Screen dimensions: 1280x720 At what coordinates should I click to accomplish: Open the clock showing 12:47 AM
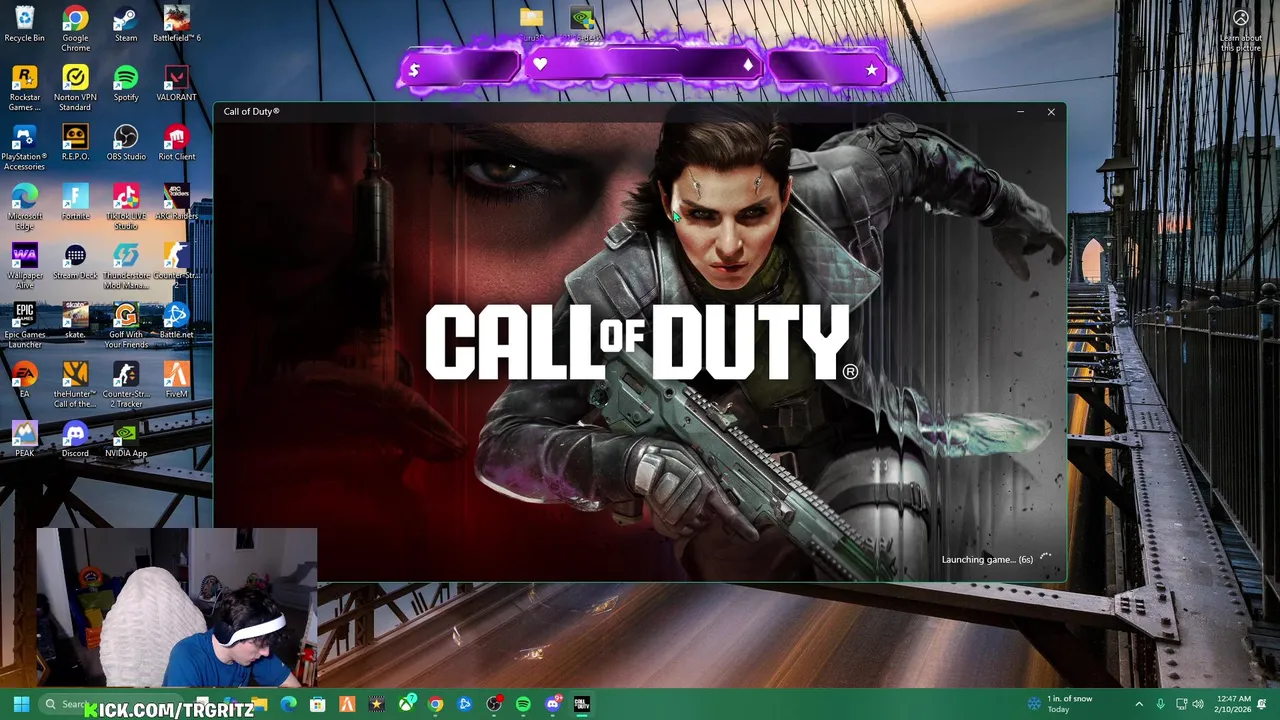(1234, 704)
